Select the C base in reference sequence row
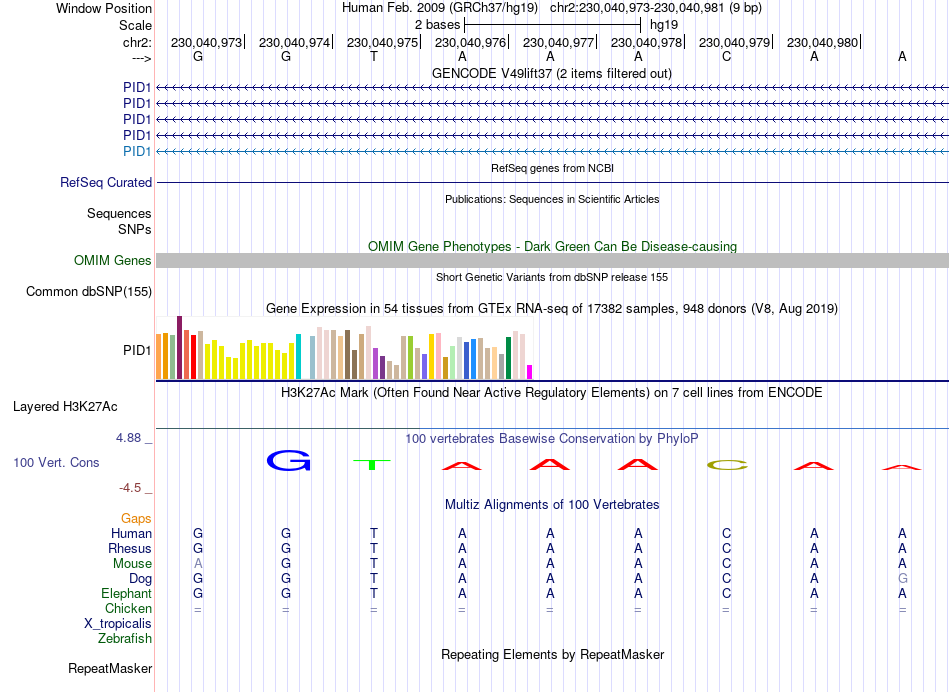Screen dimensions: 950x692 pos(726,56)
